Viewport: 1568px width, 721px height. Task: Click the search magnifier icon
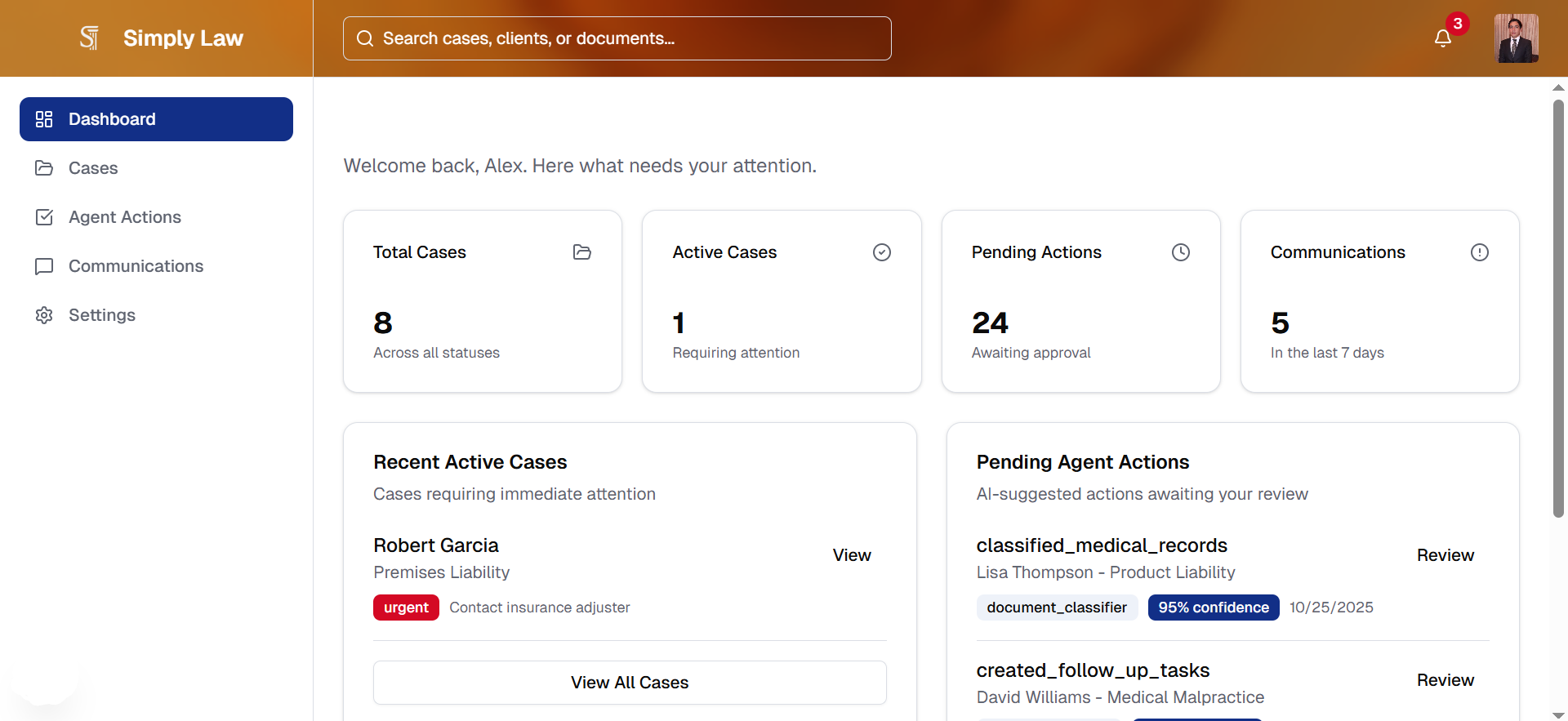click(365, 38)
